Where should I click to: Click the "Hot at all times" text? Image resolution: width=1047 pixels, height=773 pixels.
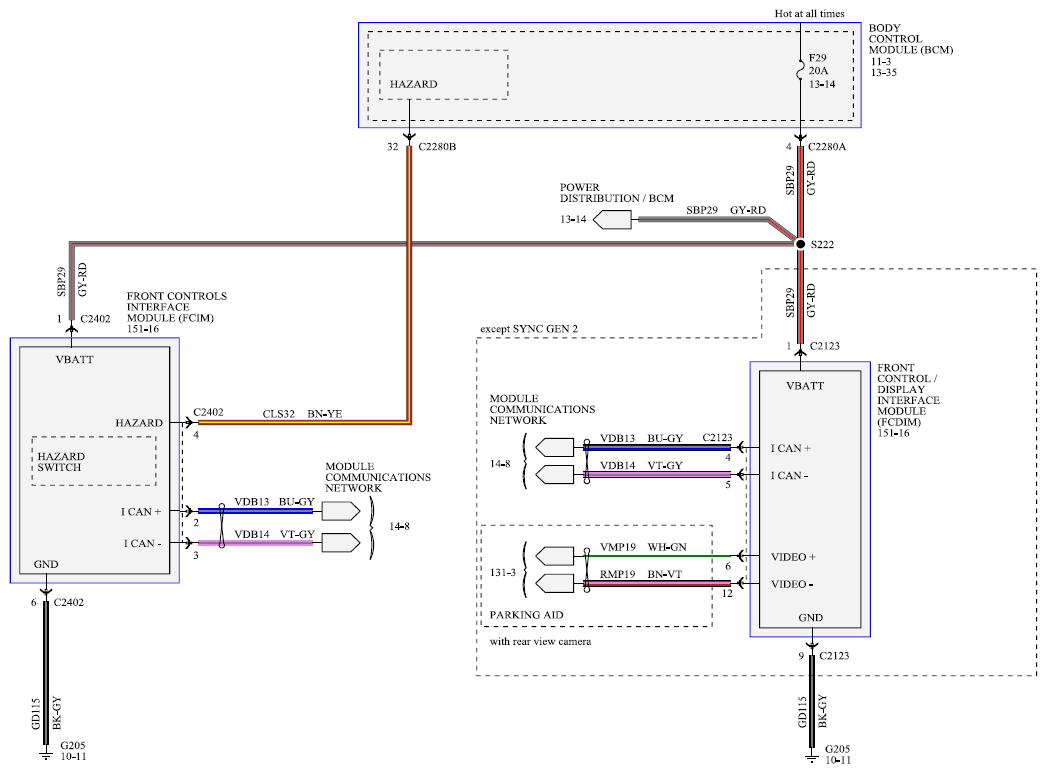click(x=809, y=13)
